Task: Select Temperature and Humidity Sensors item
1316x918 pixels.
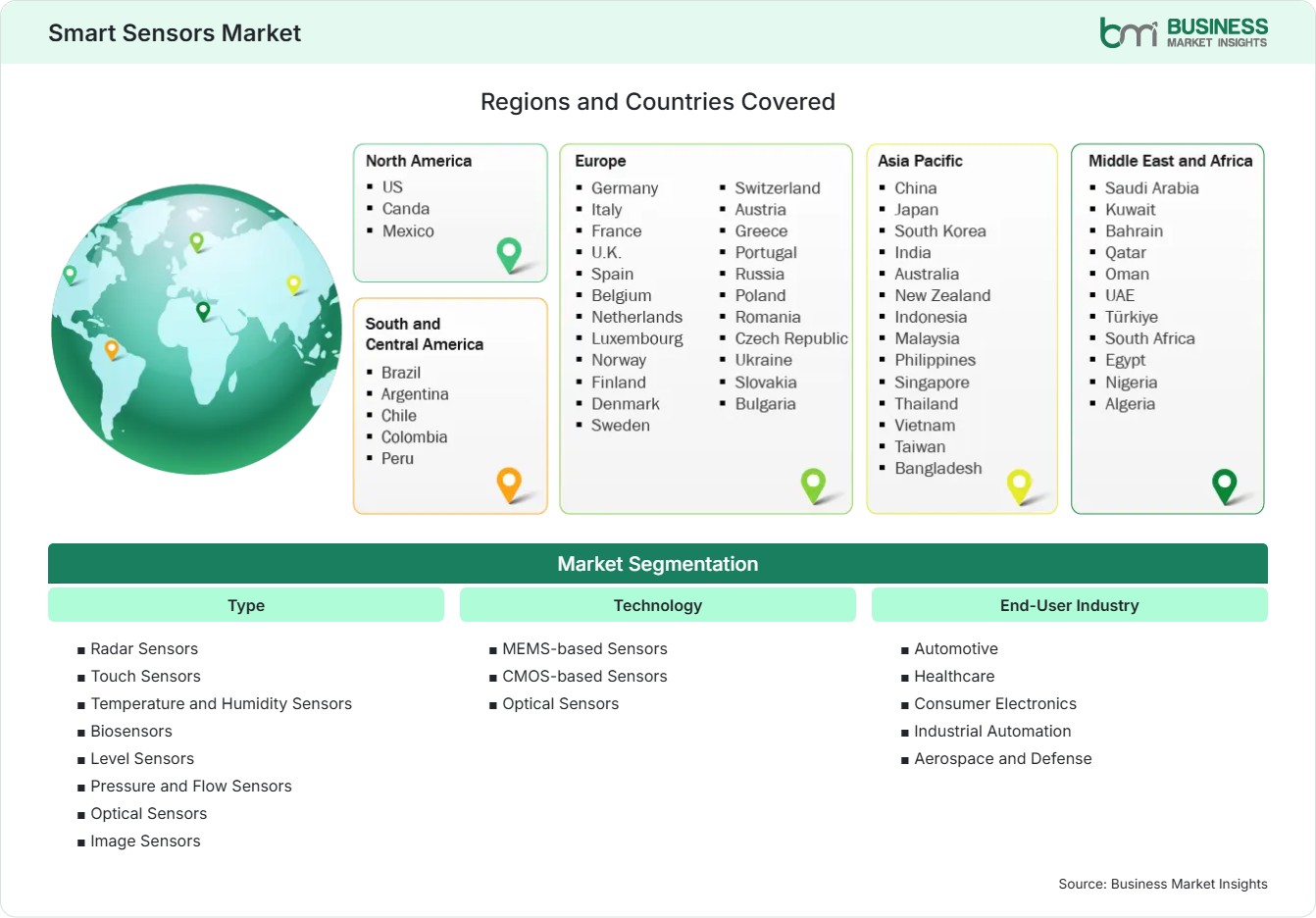Action: point(221,703)
